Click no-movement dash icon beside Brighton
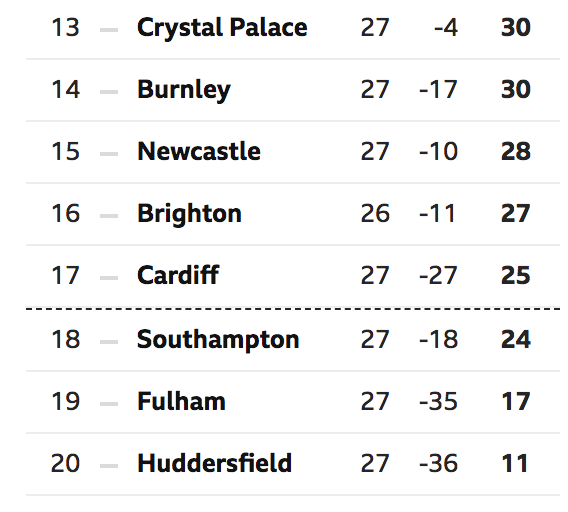Viewport: 568px width, 512px height. (109, 216)
